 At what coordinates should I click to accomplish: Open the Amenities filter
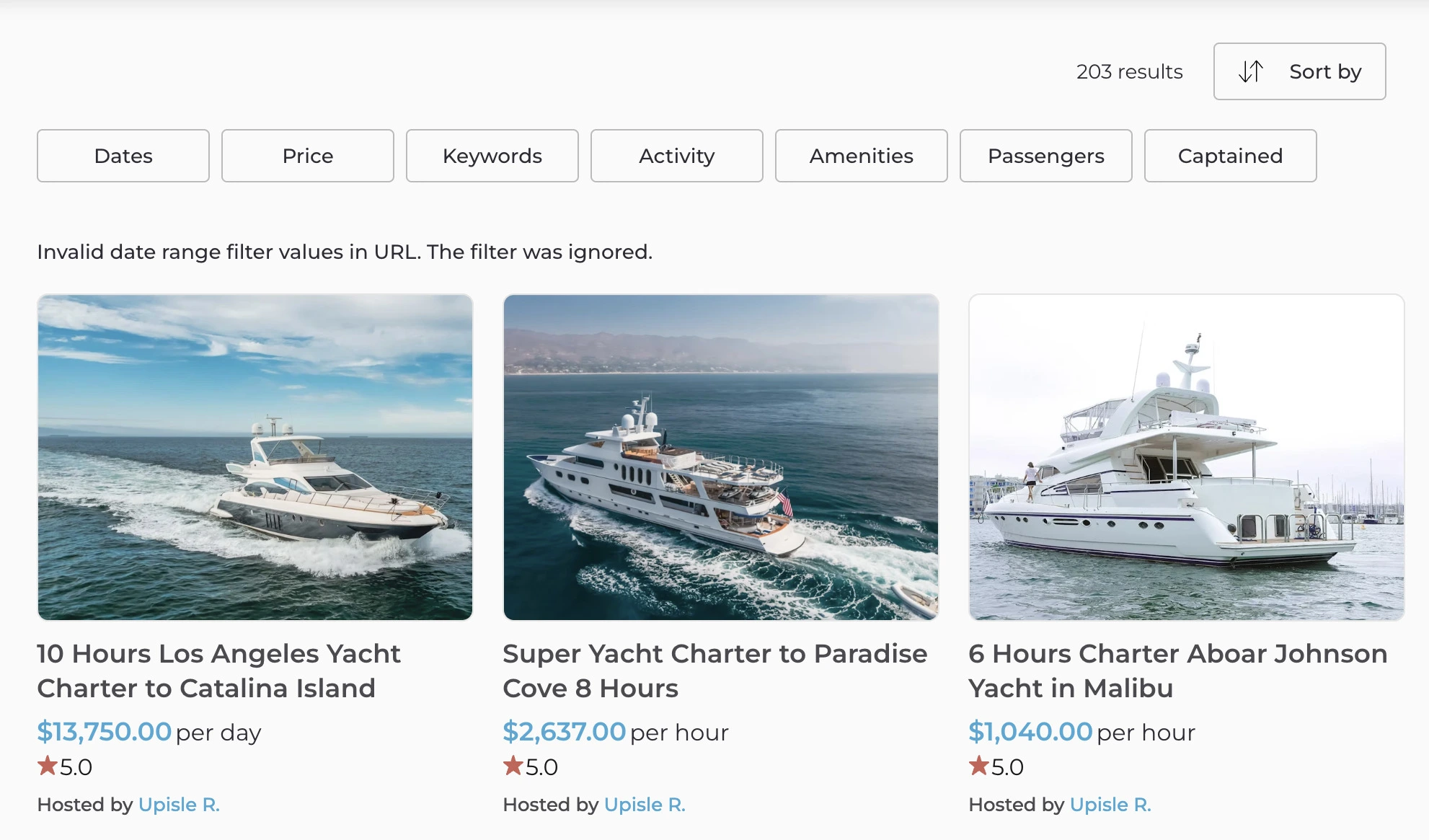861,155
